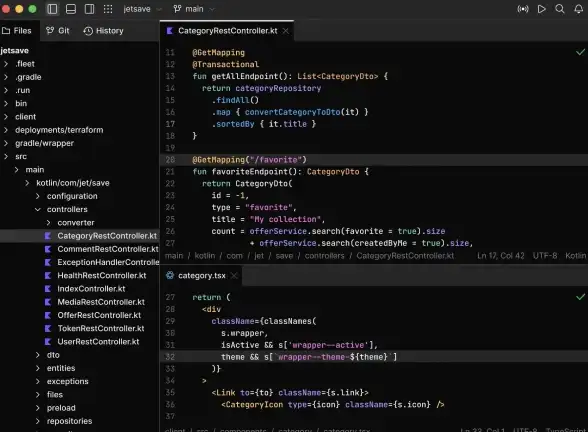
Task: Click the React icon on category.tsx tab
Action: tap(170, 275)
